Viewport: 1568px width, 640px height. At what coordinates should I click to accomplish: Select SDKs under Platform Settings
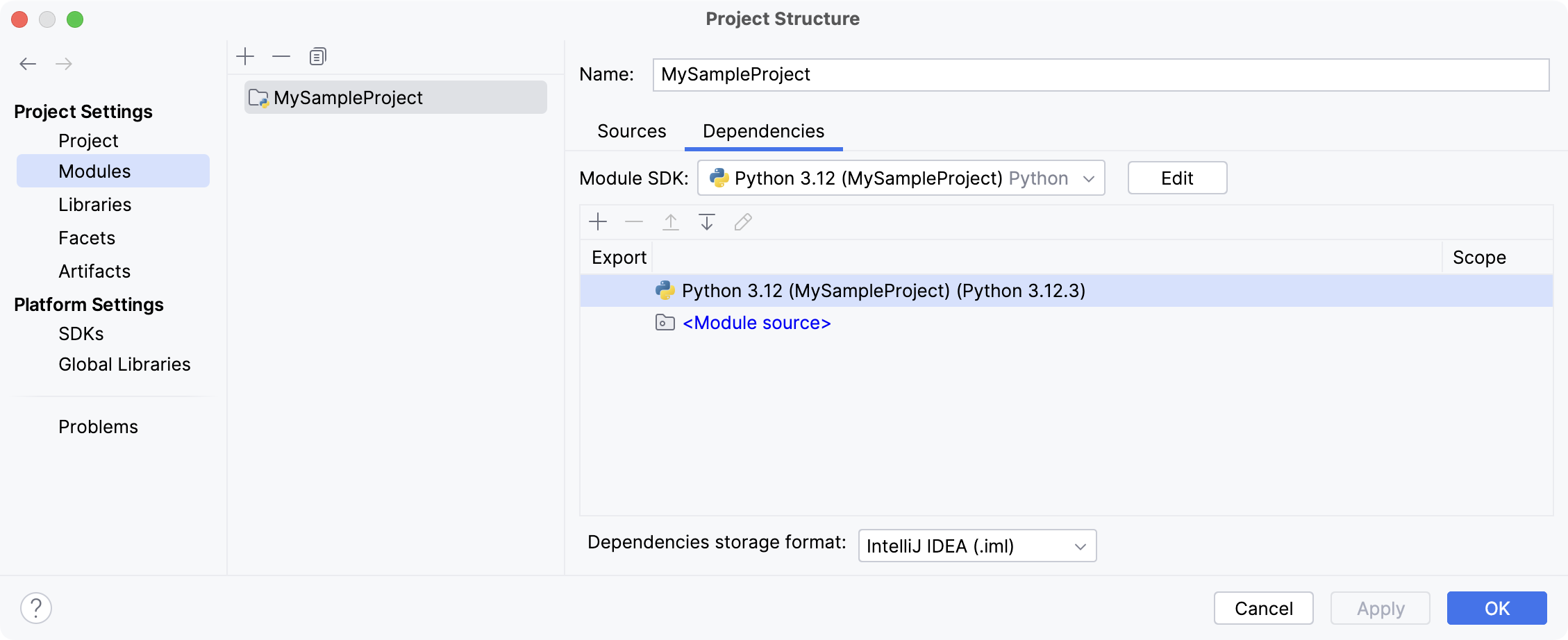[x=81, y=333]
